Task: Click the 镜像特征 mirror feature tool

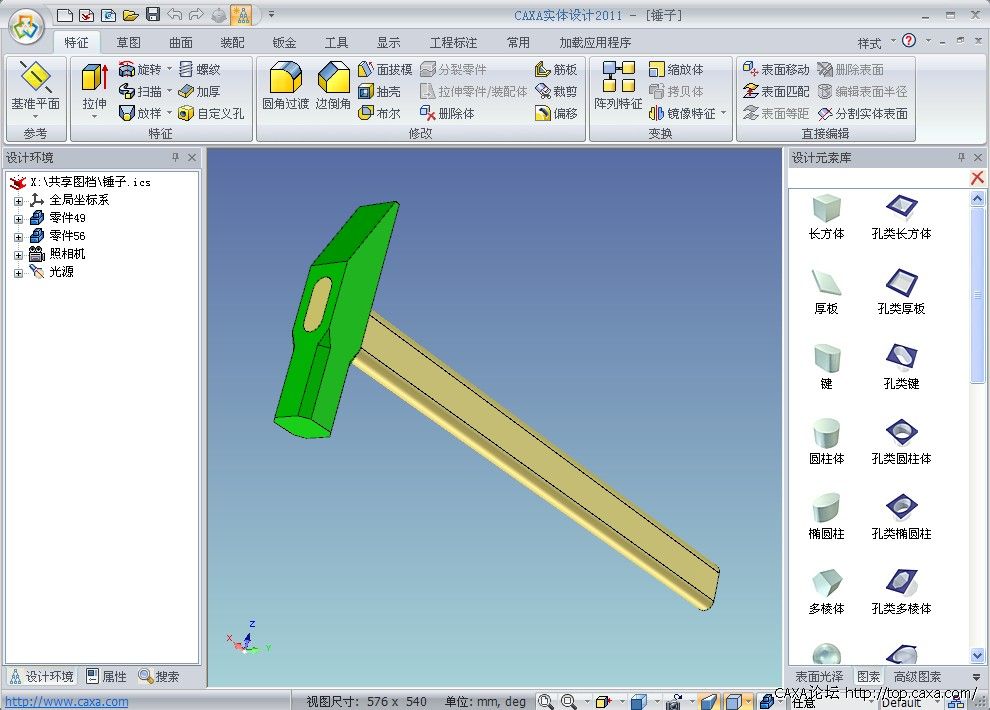Action: point(682,113)
